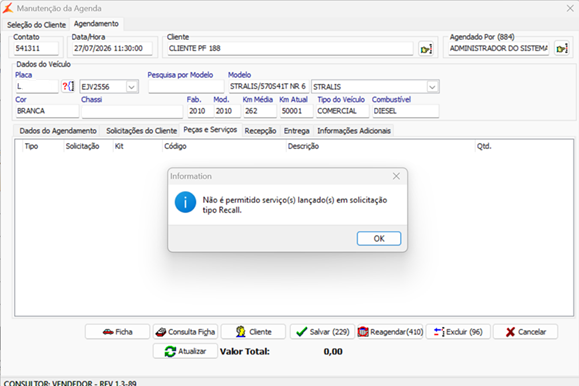579x386 pixels.
Task: Click the Modelo STRALIS/570S41T field
Action: coord(268,86)
